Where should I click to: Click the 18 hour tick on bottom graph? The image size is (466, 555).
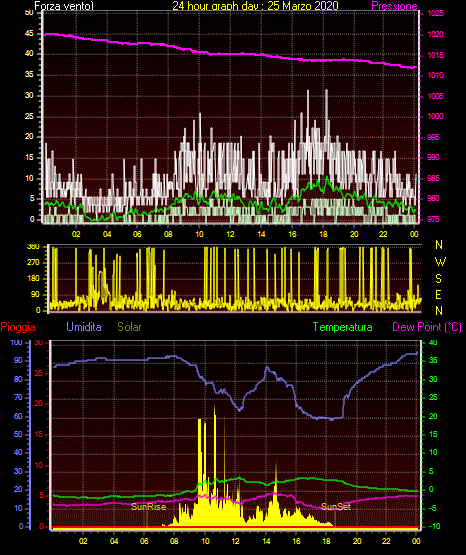coord(327,541)
